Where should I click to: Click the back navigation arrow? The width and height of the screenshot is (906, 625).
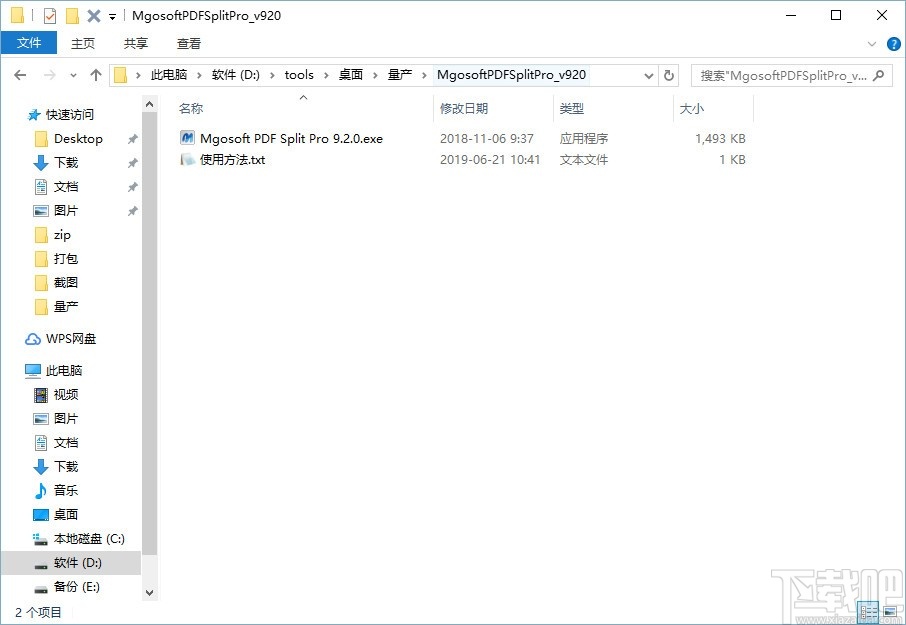click(20, 74)
